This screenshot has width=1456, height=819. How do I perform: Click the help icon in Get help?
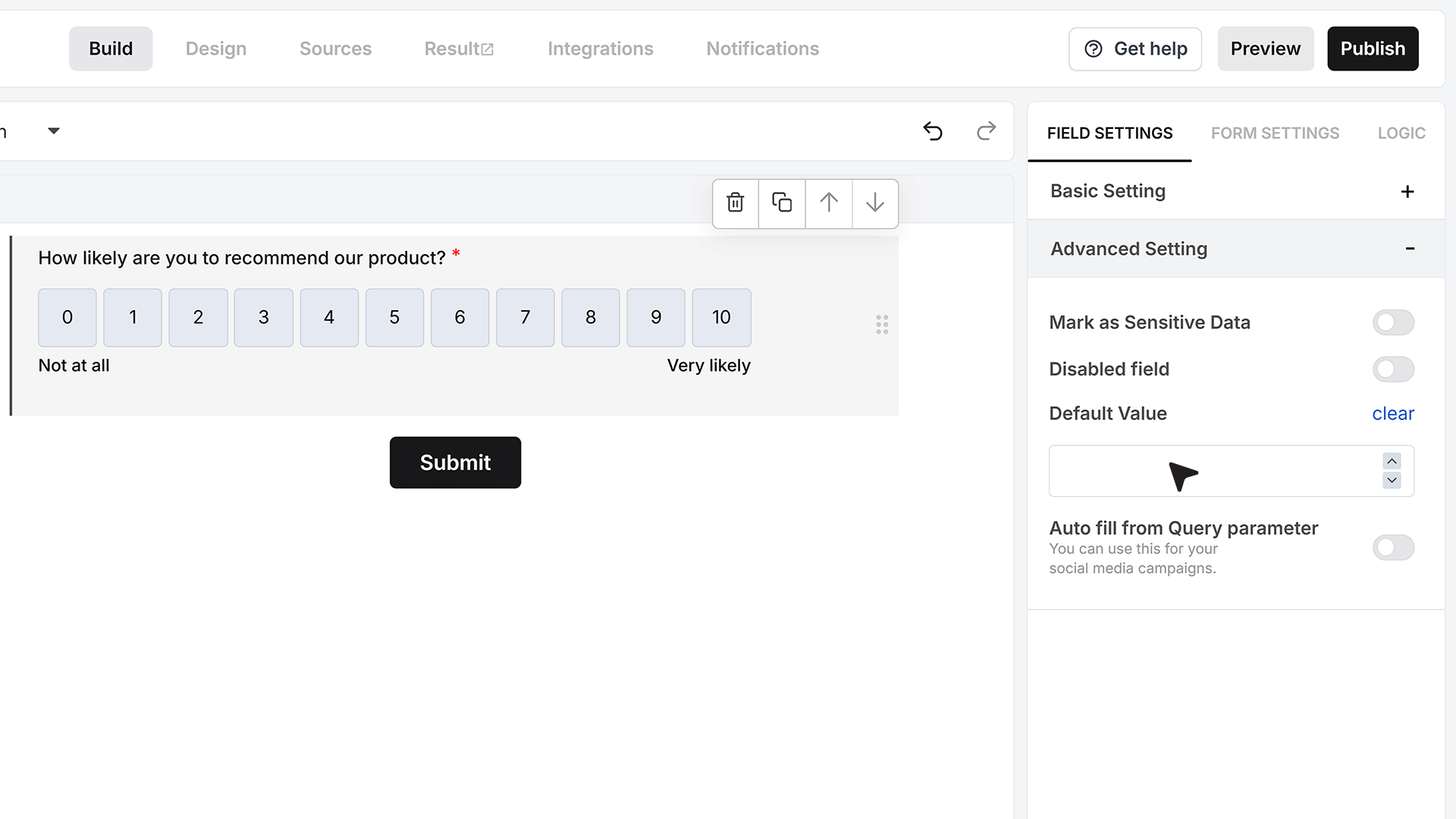tap(1094, 49)
